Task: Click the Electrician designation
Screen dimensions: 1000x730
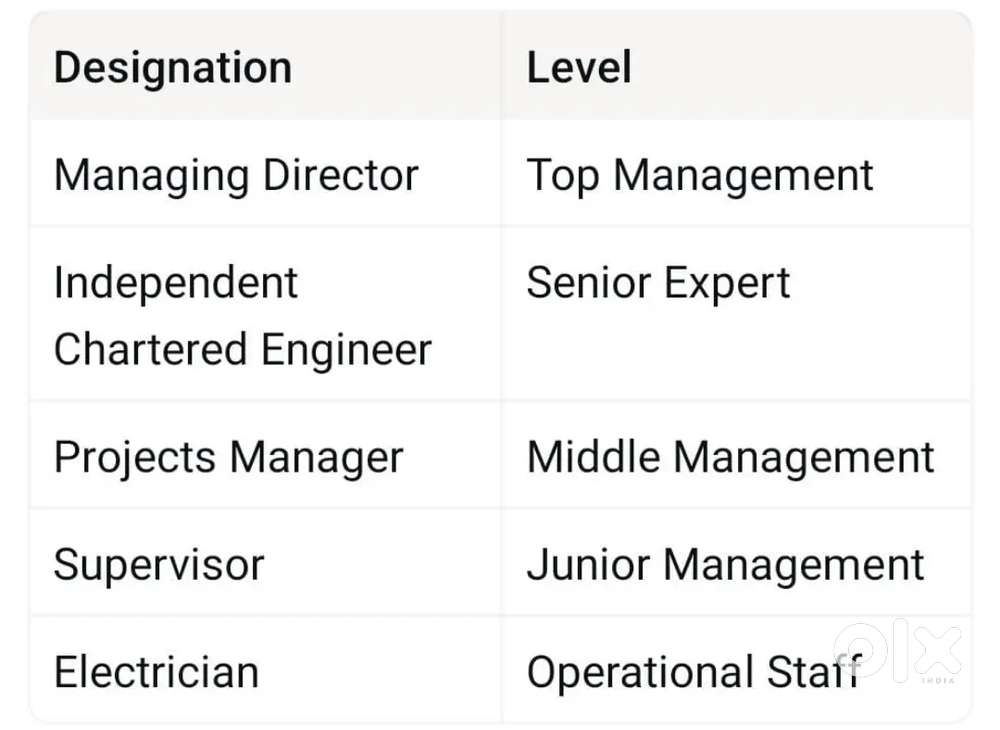Action: coord(156,672)
